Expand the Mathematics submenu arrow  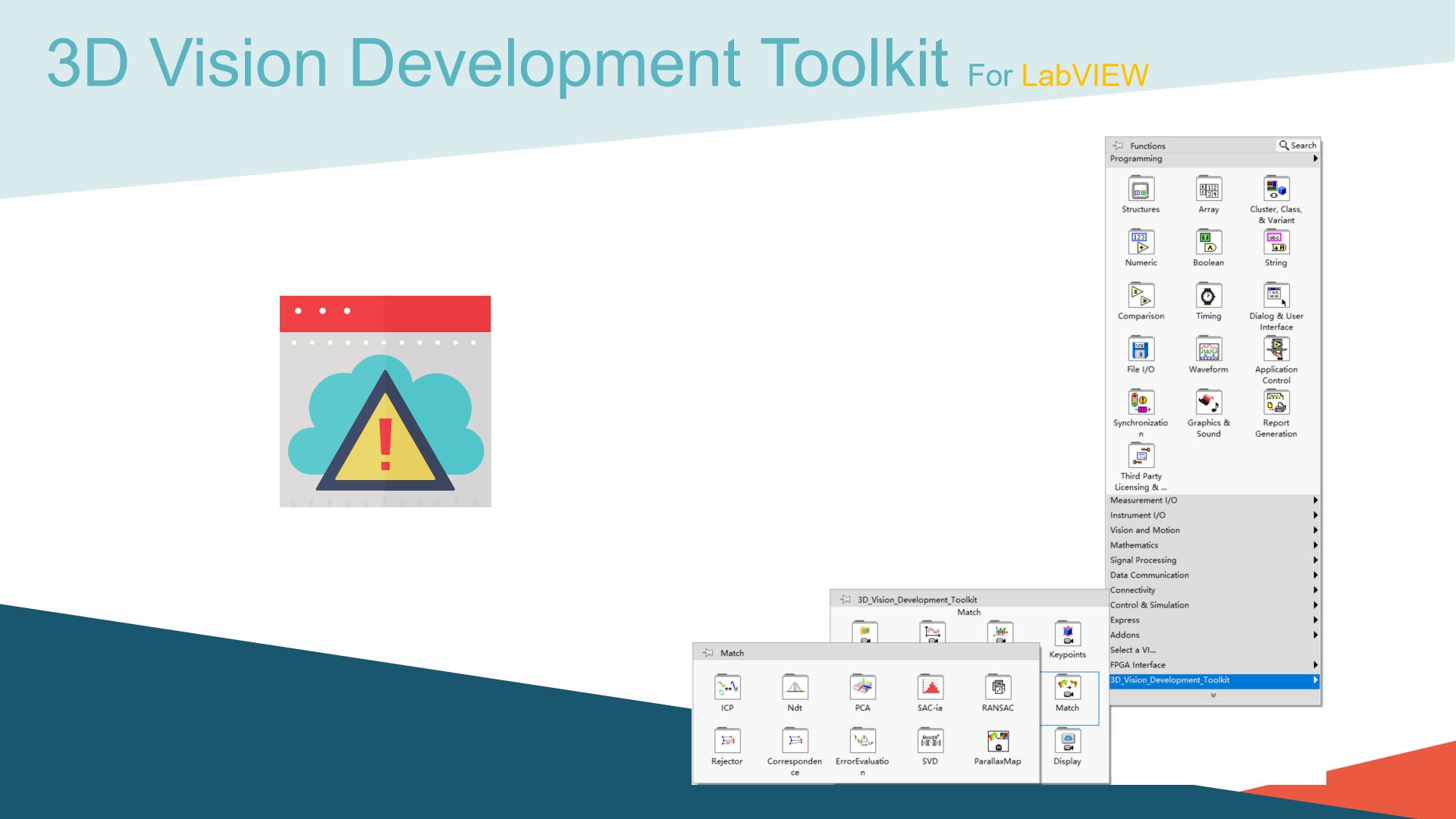click(x=1314, y=544)
